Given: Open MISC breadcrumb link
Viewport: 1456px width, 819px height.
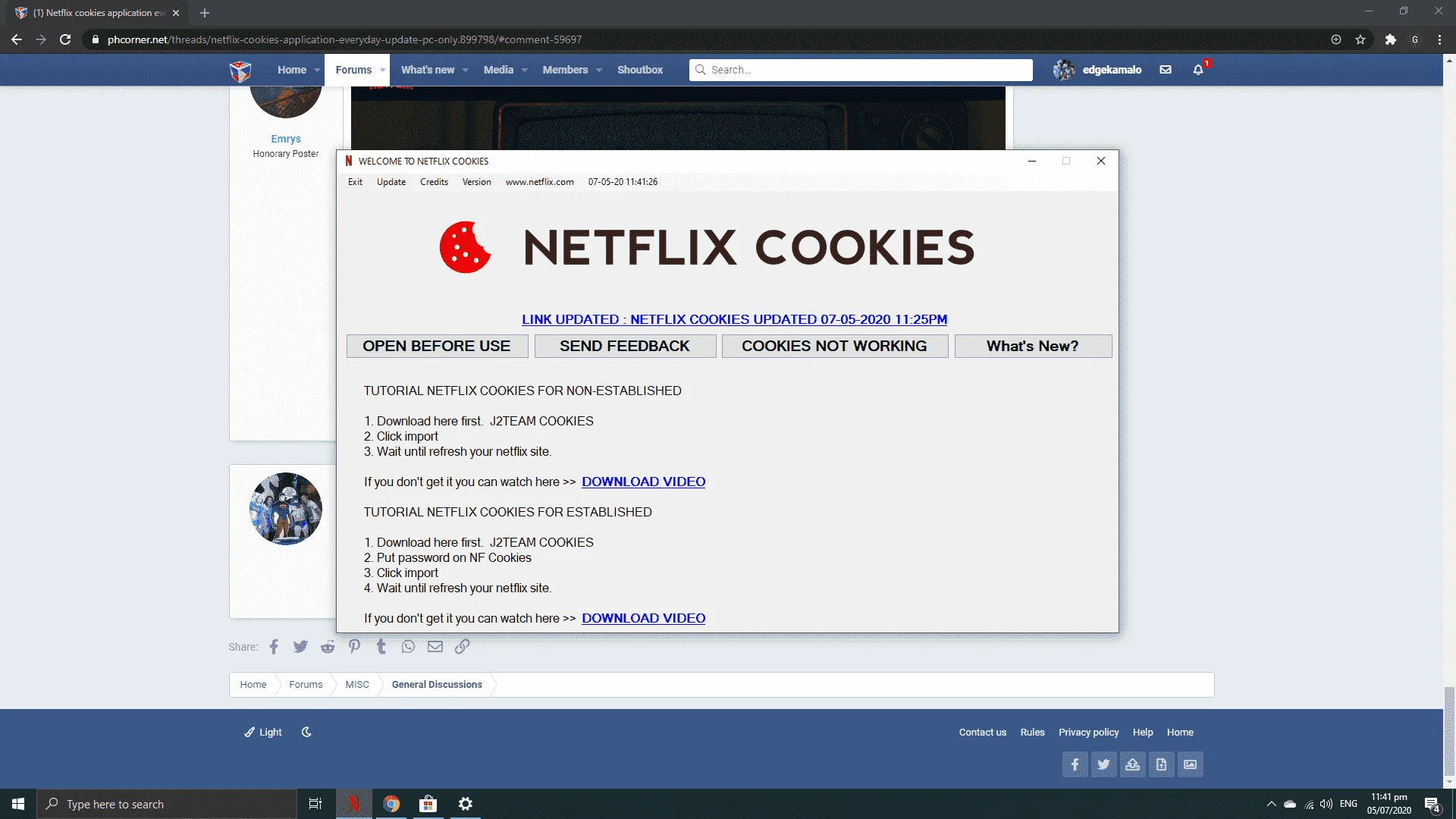Looking at the screenshot, I should pyautogui.click(x=357, y=685).
